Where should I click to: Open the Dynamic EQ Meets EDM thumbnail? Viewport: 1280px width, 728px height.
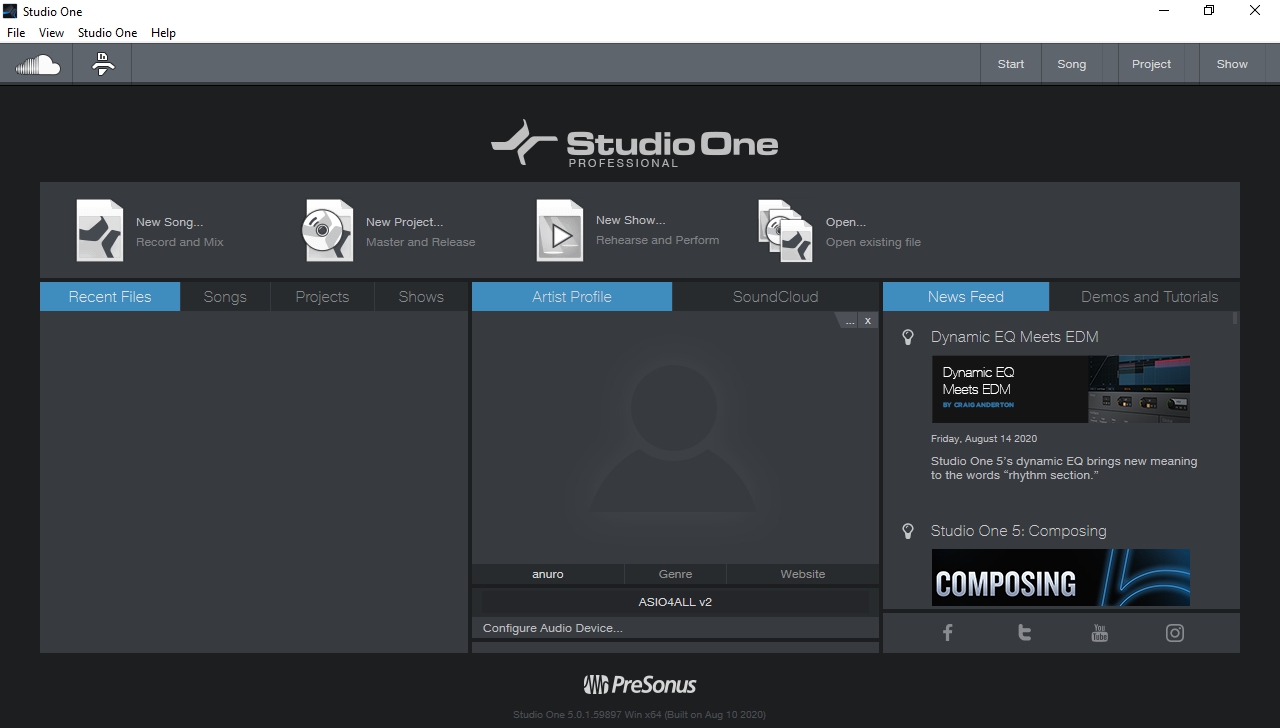1060,389
